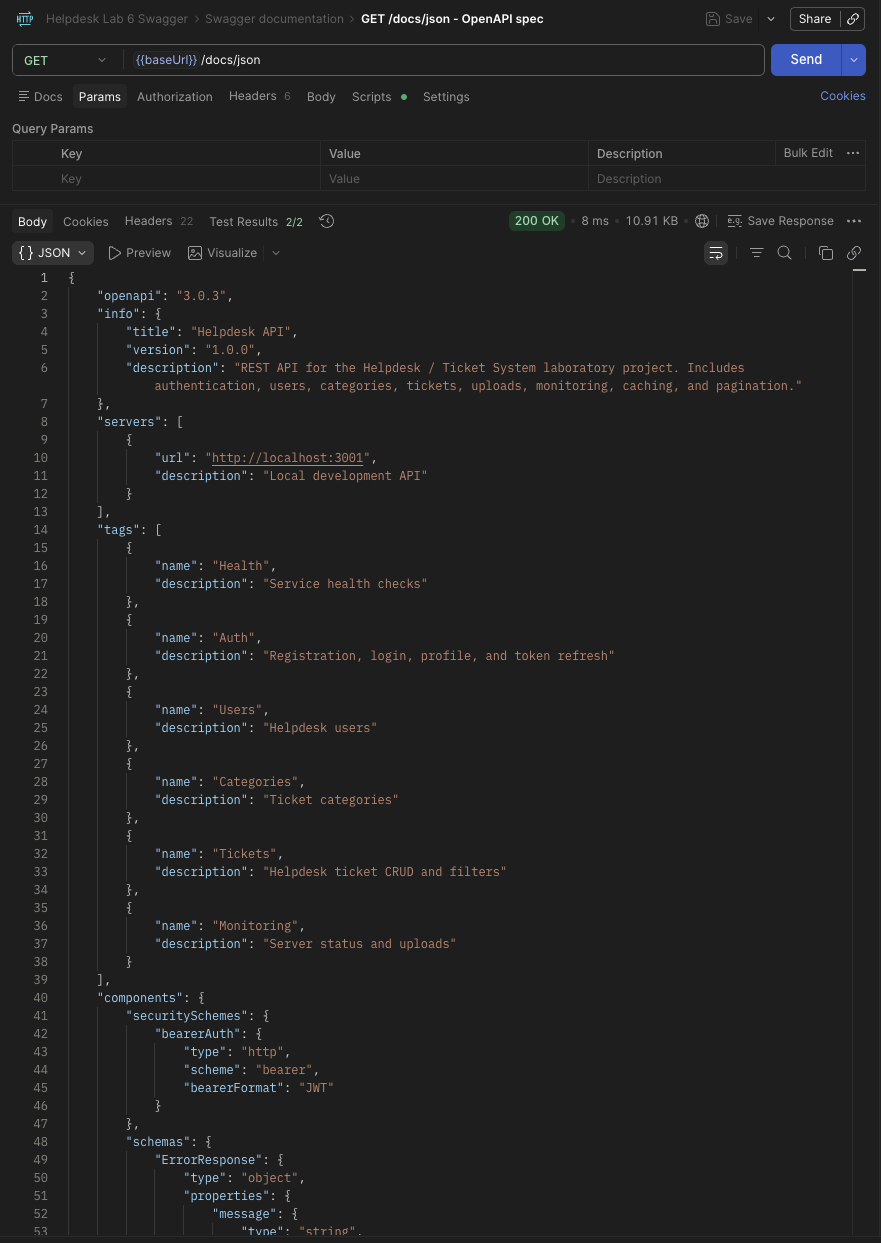The image size is (881, 1243).
Task: Toggle word wrap in the response
Action: [x=715, y=253]
